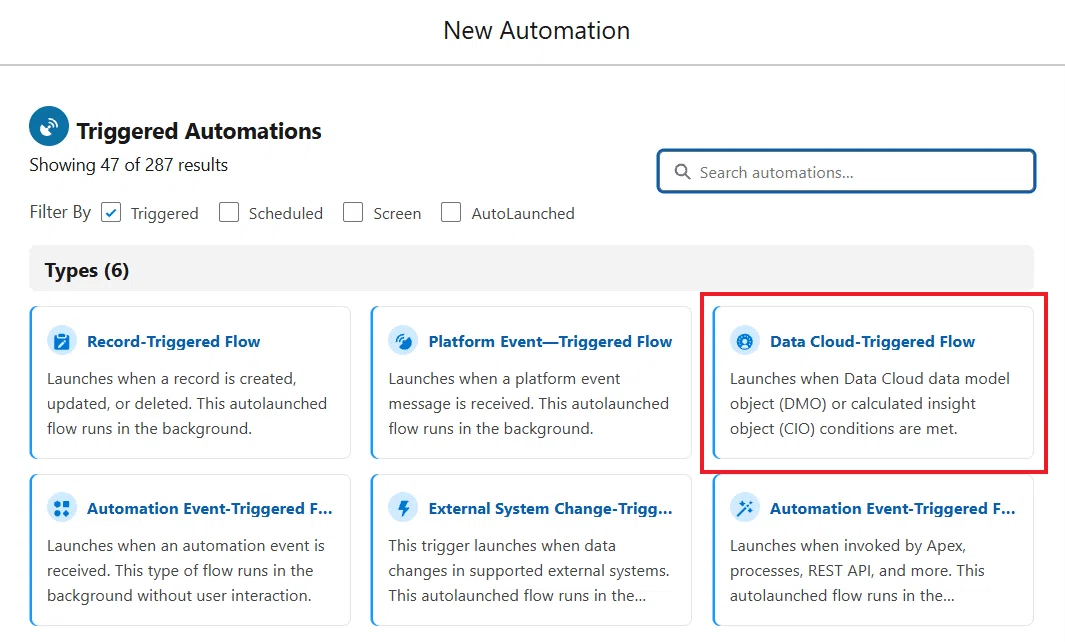Open External System Change-Trigg... title link
The image size is (1065, 642).
click(550, 509)
